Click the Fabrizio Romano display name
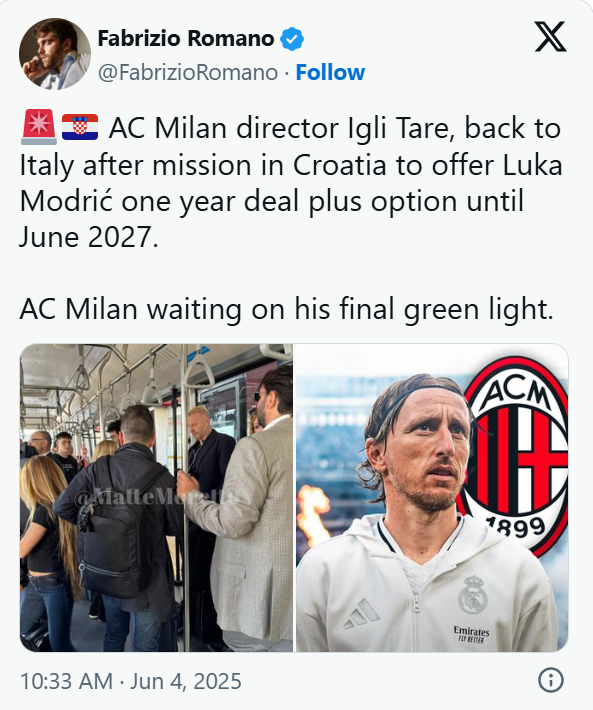The image size is (593, 710). [x=186, y=38]
